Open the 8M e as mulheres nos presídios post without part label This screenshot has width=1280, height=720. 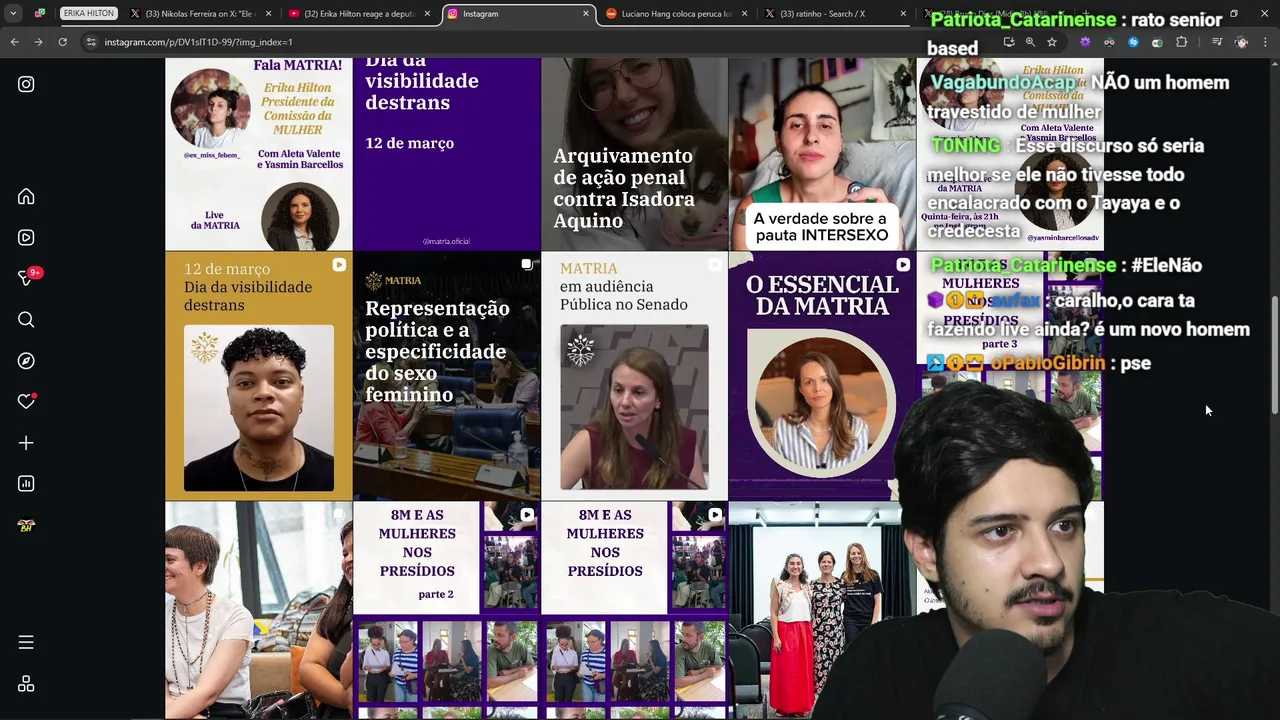click(635, 610)
